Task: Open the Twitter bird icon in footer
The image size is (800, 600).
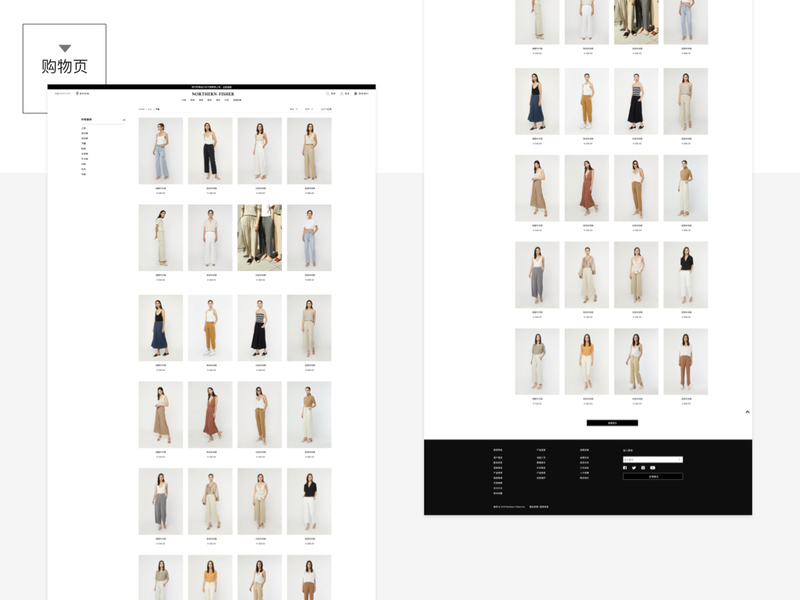Action: click(634, 468)
